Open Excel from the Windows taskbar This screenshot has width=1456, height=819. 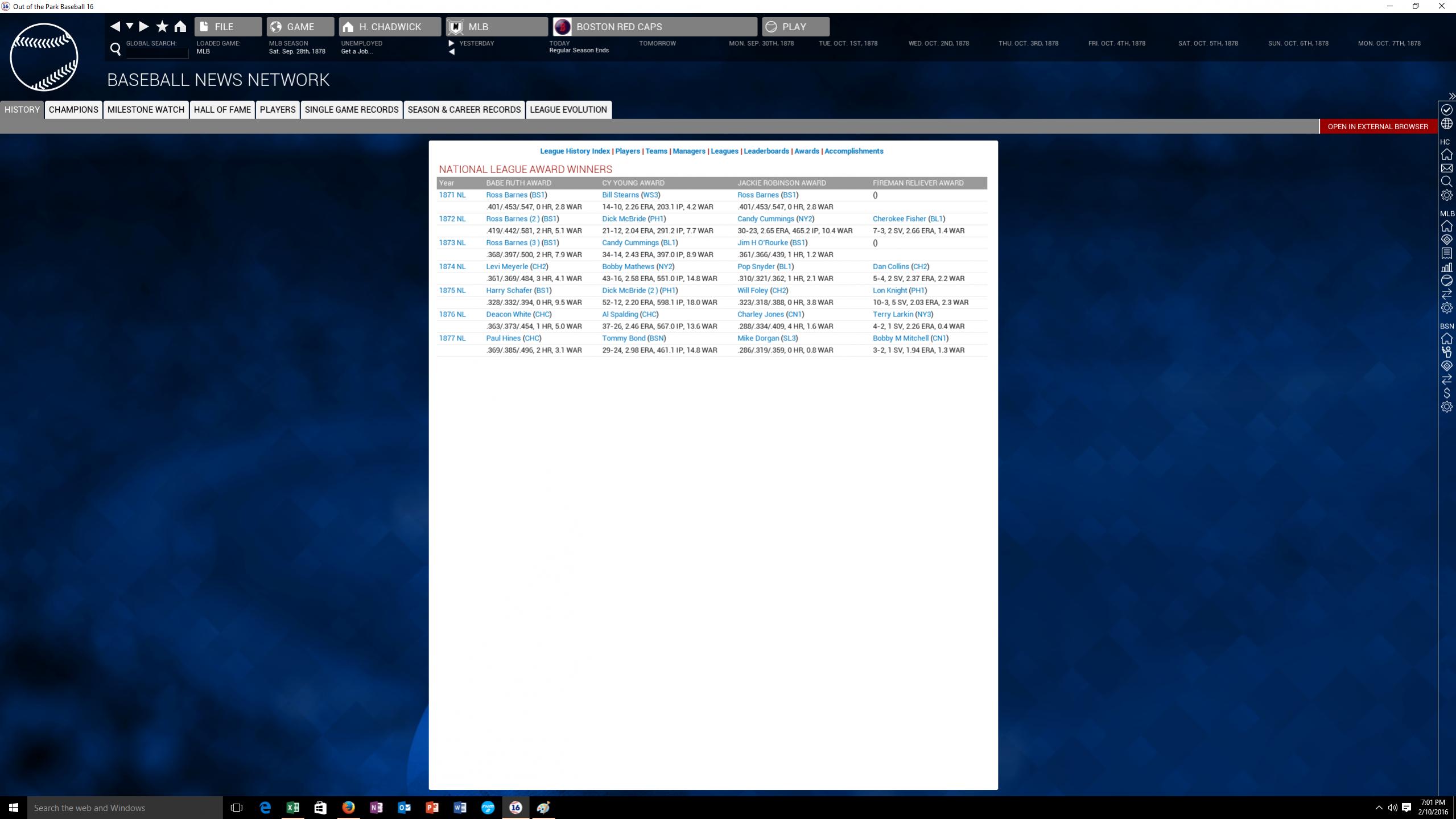coord(292,807)
